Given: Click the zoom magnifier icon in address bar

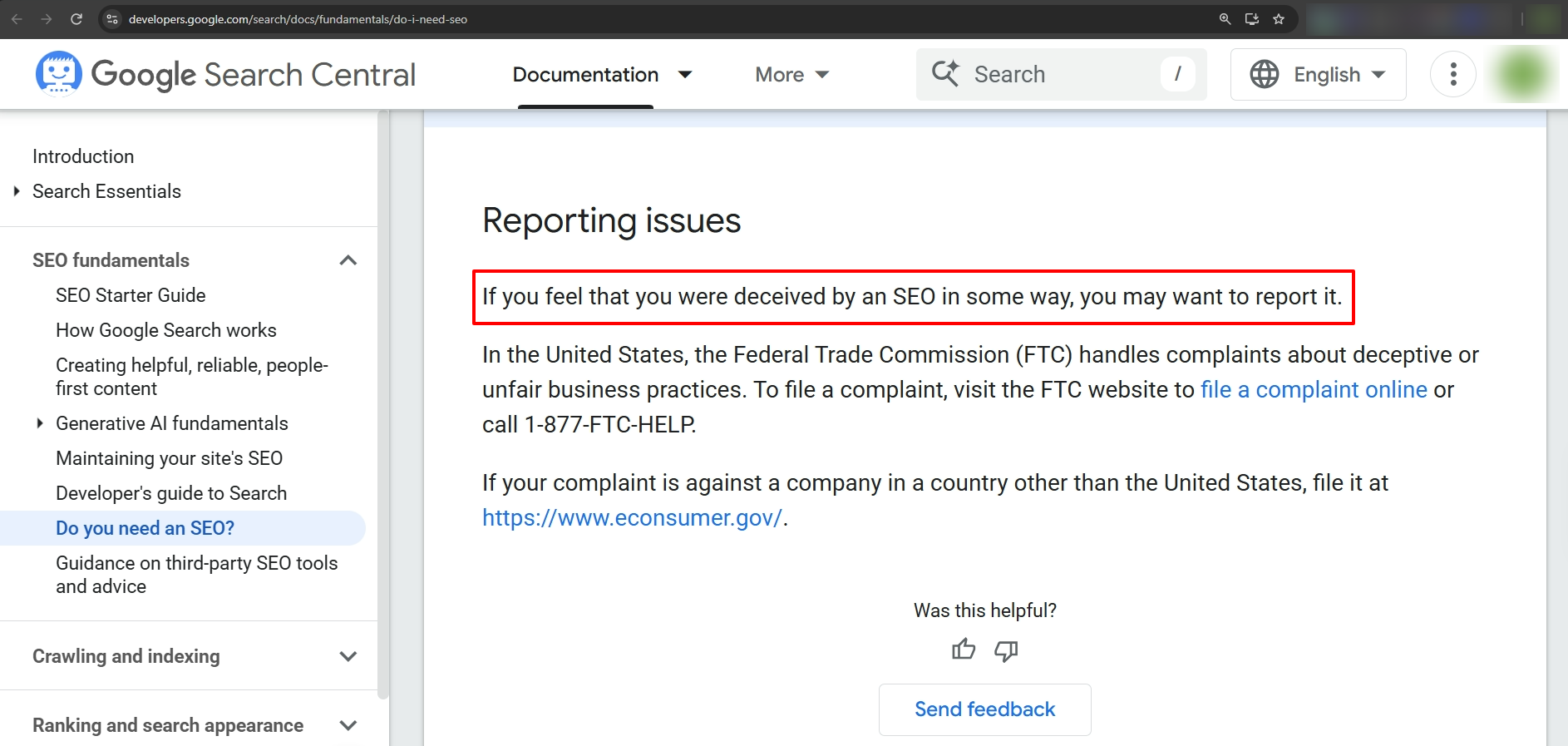Looking at the screenshot, I should 1225,18.
